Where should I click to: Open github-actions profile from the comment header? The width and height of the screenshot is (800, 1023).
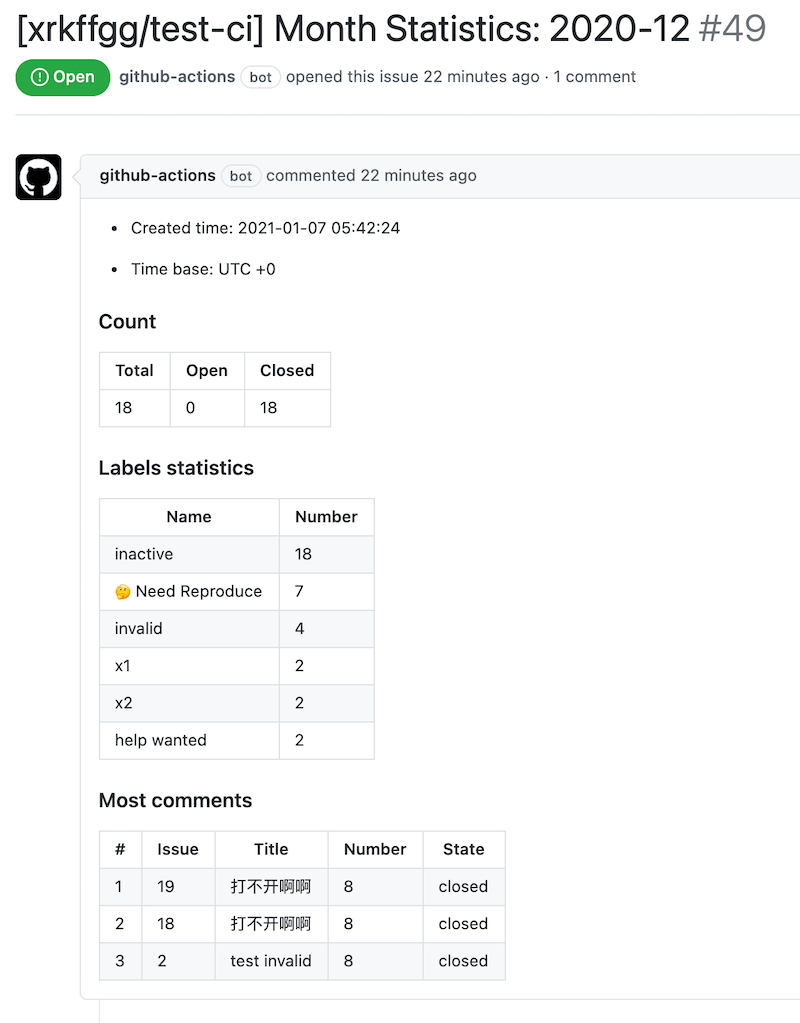click(x=157, y=176)
